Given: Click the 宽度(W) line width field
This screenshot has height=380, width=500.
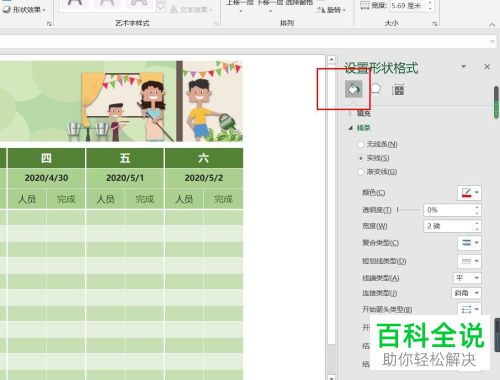Looking at the screenshot, I should coord(448,226).
